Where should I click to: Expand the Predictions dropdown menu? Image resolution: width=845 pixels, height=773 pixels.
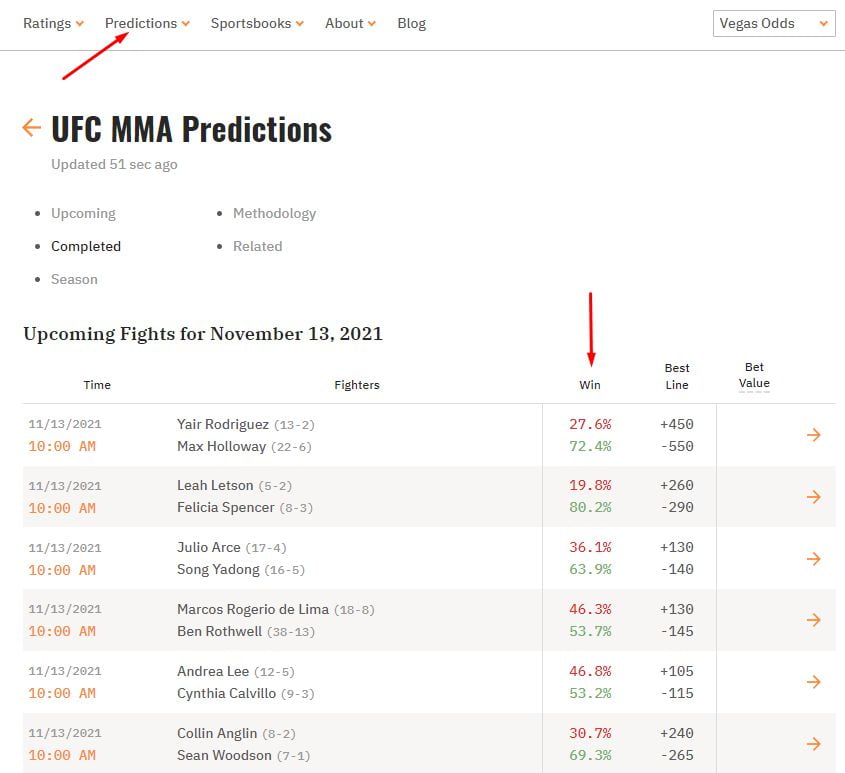[146, 23]
